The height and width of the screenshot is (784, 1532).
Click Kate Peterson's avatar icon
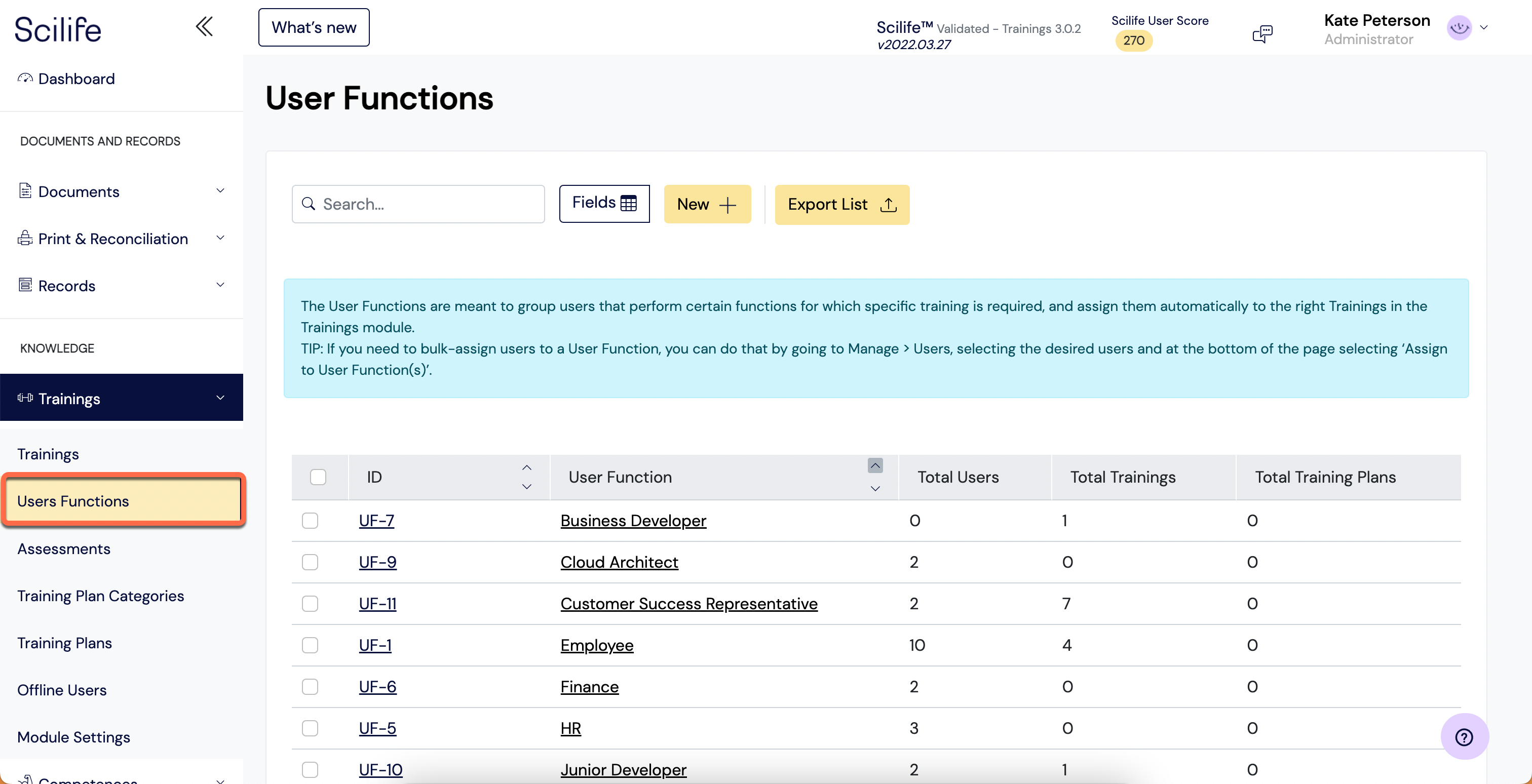pos(1459,28)
